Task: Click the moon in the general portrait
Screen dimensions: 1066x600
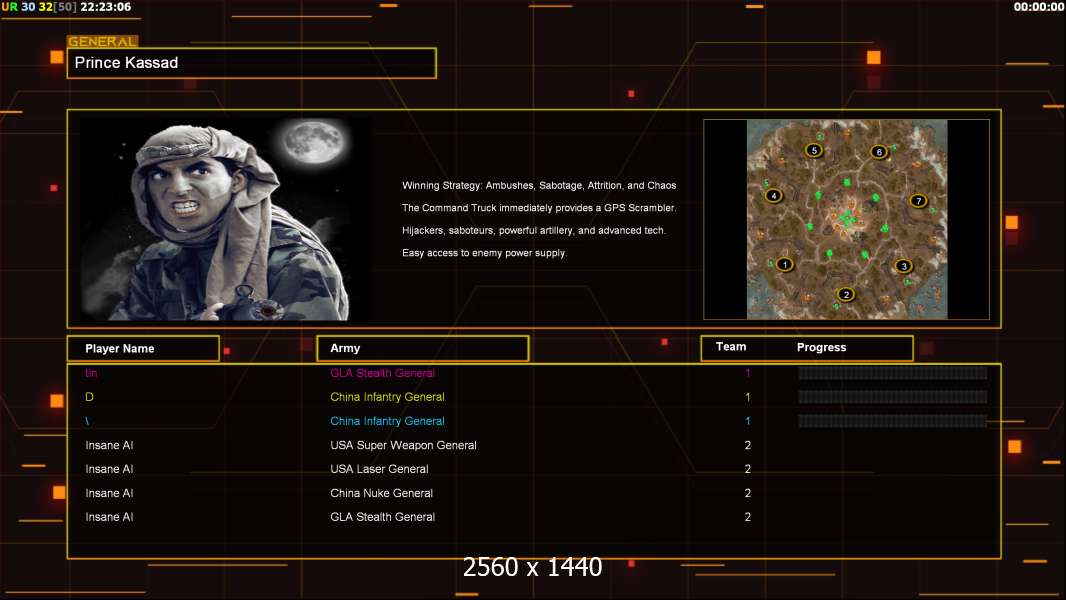Action: tap(315, 142)
